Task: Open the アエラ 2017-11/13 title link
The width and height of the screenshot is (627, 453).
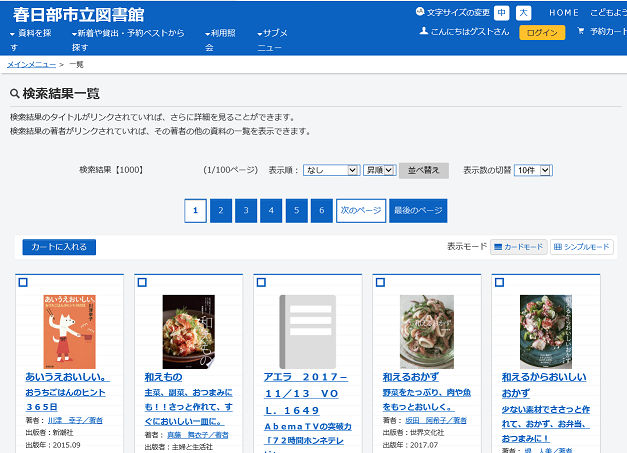Action: coord(306,394)
